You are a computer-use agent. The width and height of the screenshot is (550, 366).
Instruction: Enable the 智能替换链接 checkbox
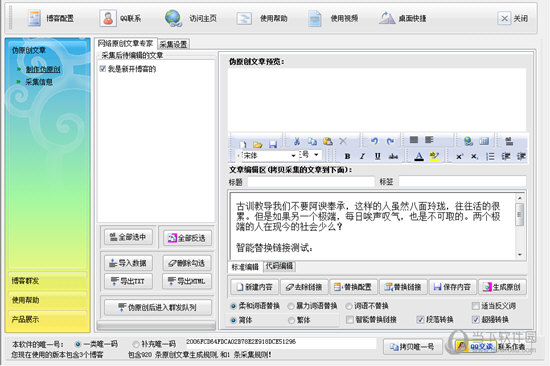350,319
